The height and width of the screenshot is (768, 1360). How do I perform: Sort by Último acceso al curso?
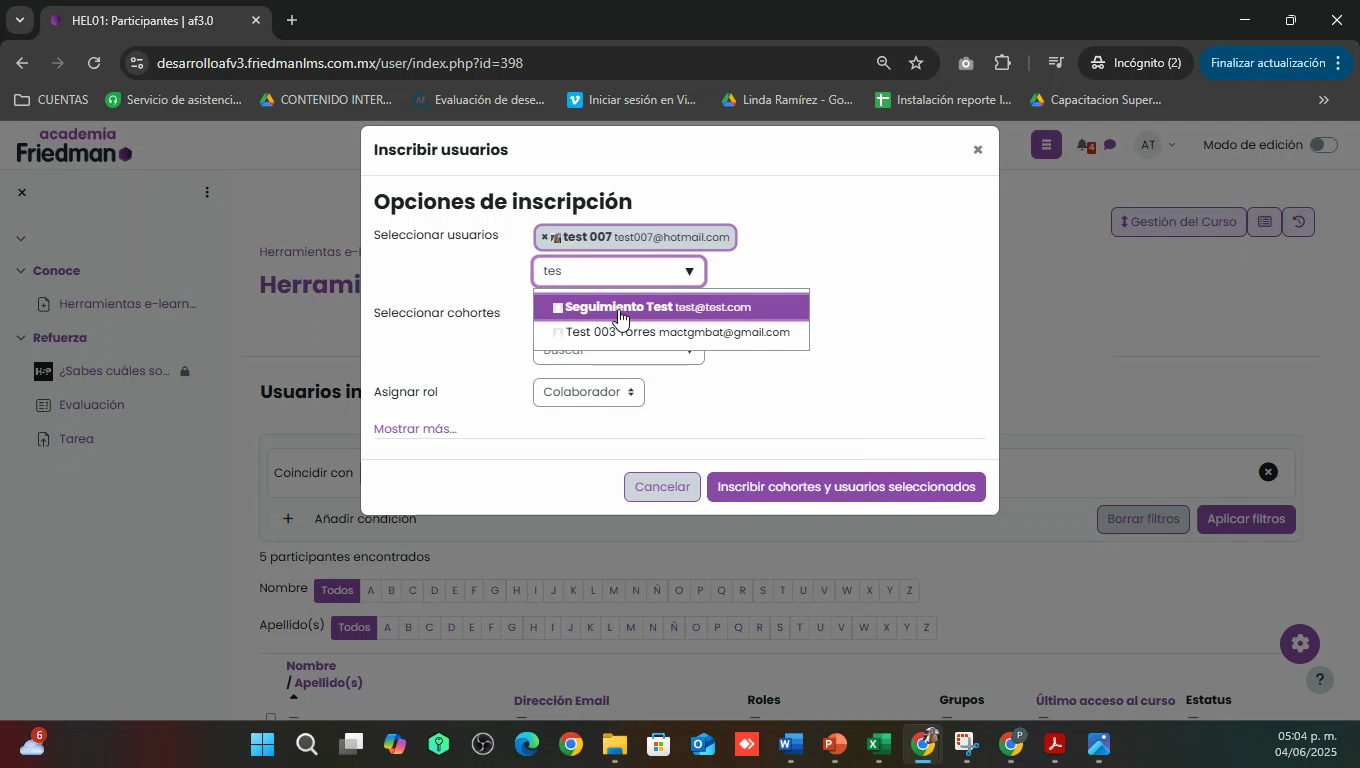(1105, 700)
